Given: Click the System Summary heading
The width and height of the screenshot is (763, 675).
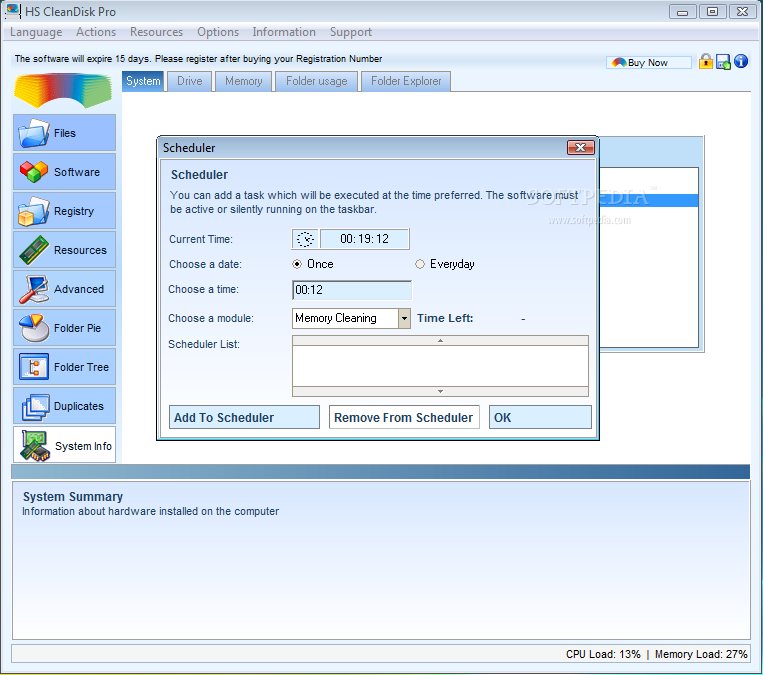Looking at the screenshot, I should (x=73, y=496).
